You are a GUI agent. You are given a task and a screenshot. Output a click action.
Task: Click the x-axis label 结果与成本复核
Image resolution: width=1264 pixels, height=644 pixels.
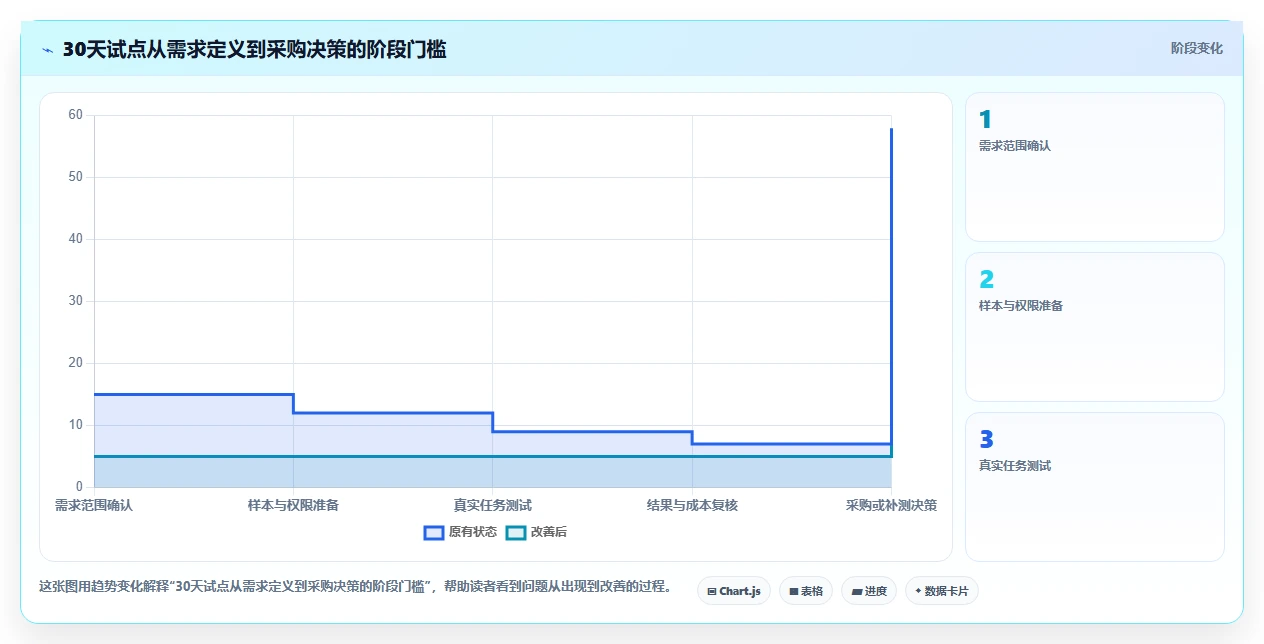(x=692, y=505)
